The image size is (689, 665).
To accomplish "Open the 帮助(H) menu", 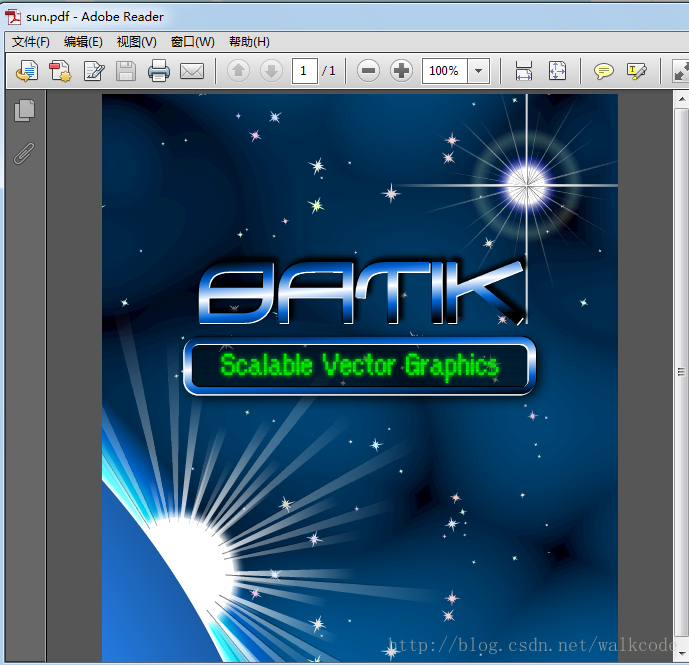I will coord(249,42).
